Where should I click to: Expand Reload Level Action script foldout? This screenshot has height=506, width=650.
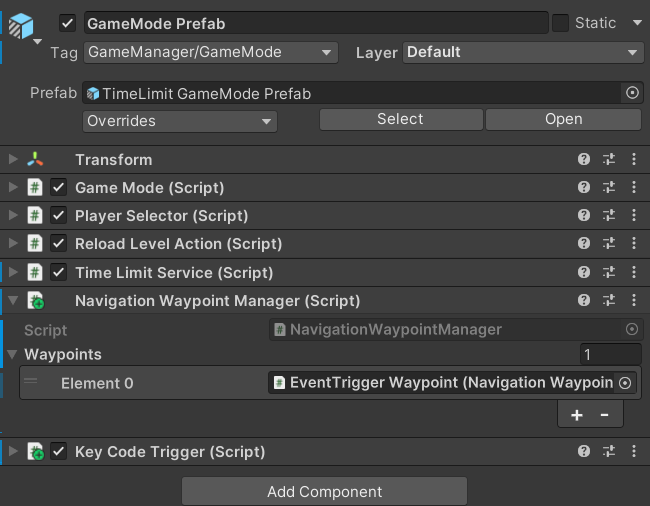coord(13,243)
